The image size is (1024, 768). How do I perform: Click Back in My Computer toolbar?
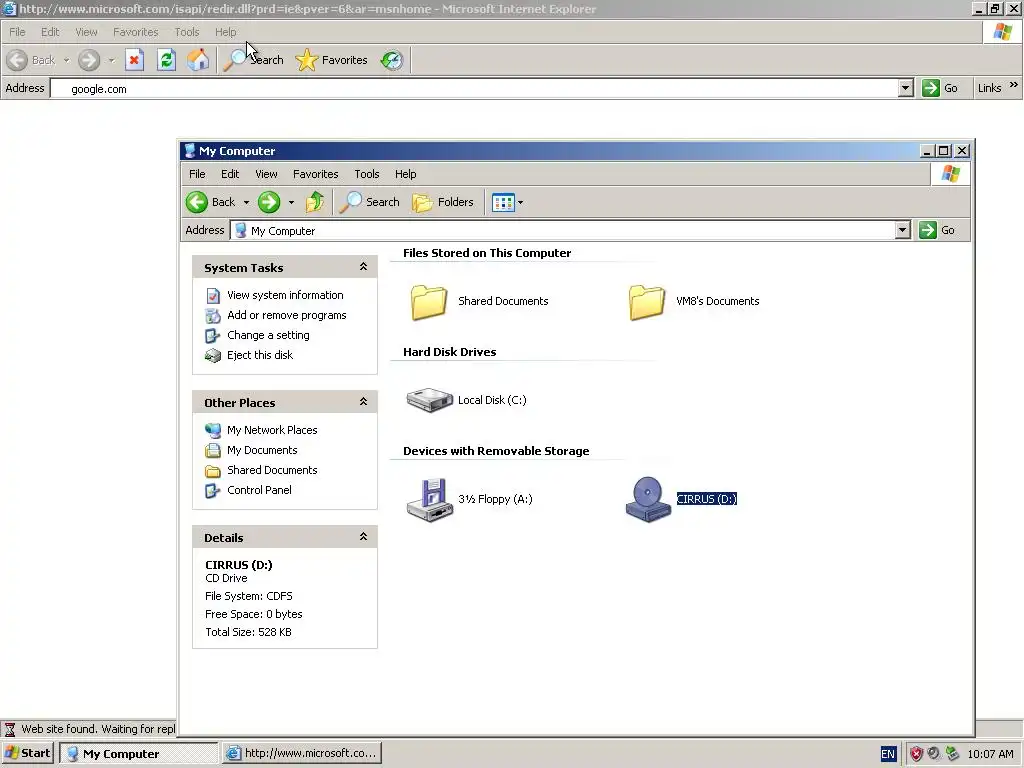211,202
